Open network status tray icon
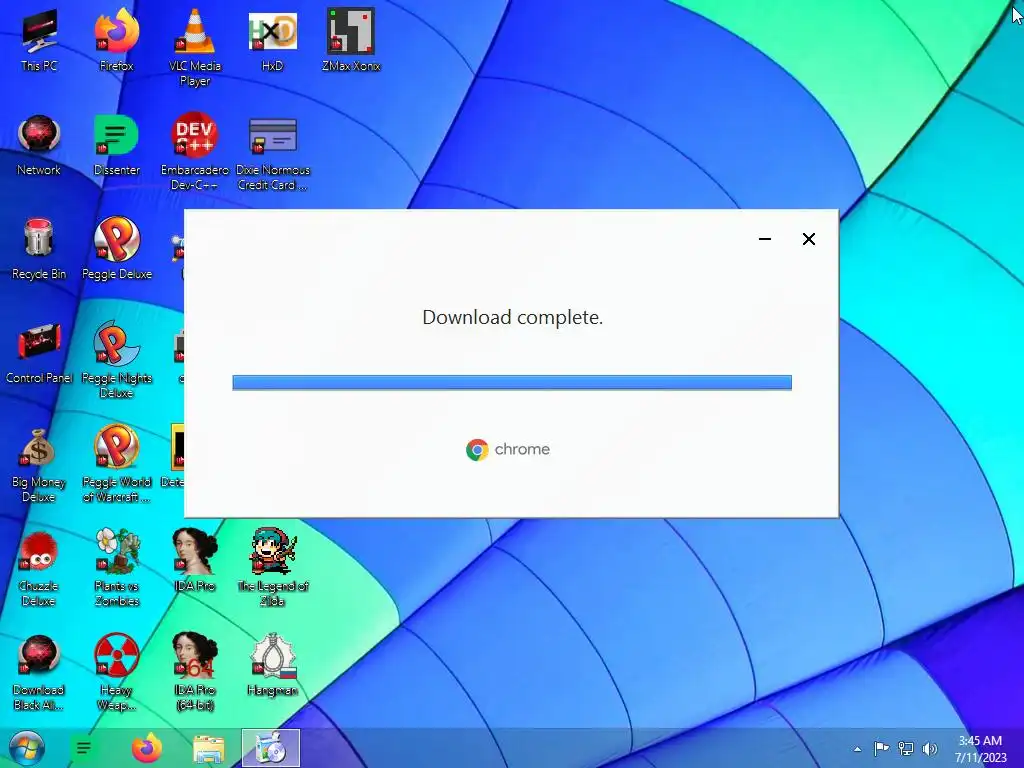The image size is (1024, 768). (906, 748)
